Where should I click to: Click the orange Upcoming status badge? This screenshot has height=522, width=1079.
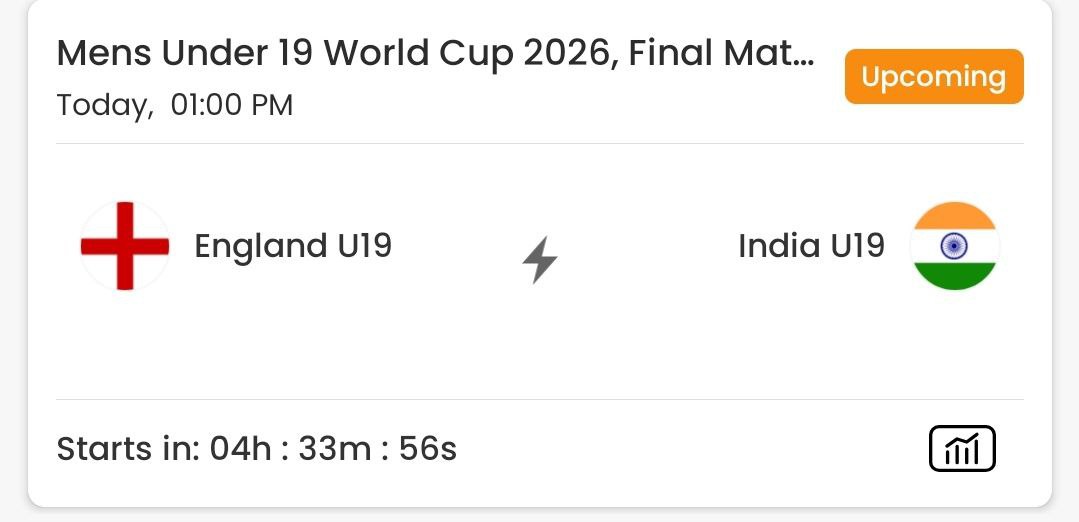pos(934,77)
